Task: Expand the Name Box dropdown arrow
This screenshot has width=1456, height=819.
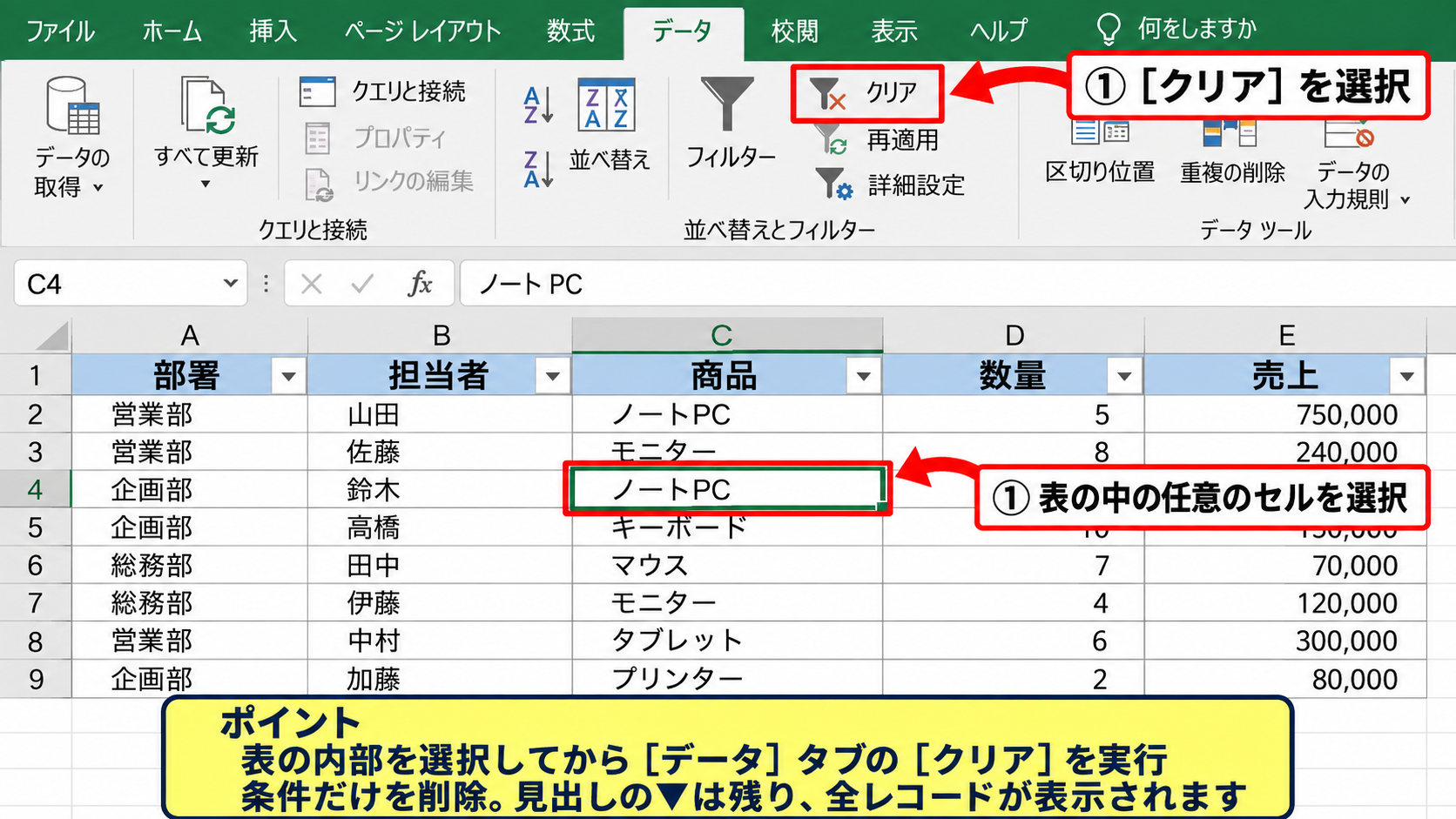Action: [230, 283]
